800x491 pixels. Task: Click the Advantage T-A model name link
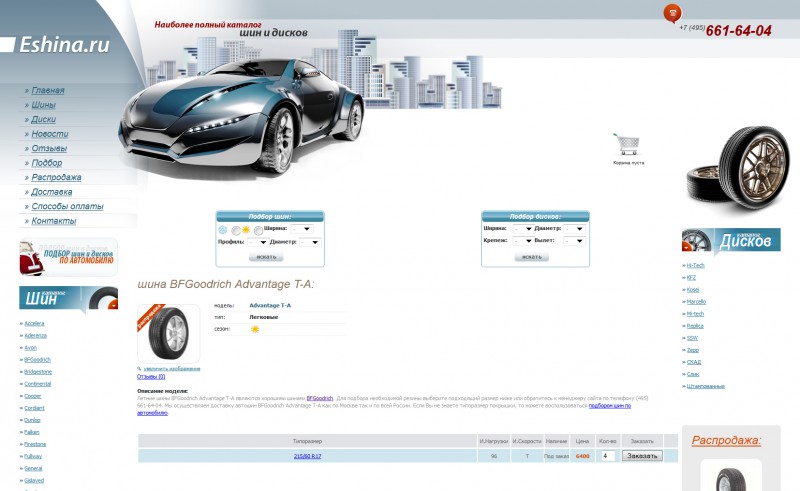click(270, 305)
